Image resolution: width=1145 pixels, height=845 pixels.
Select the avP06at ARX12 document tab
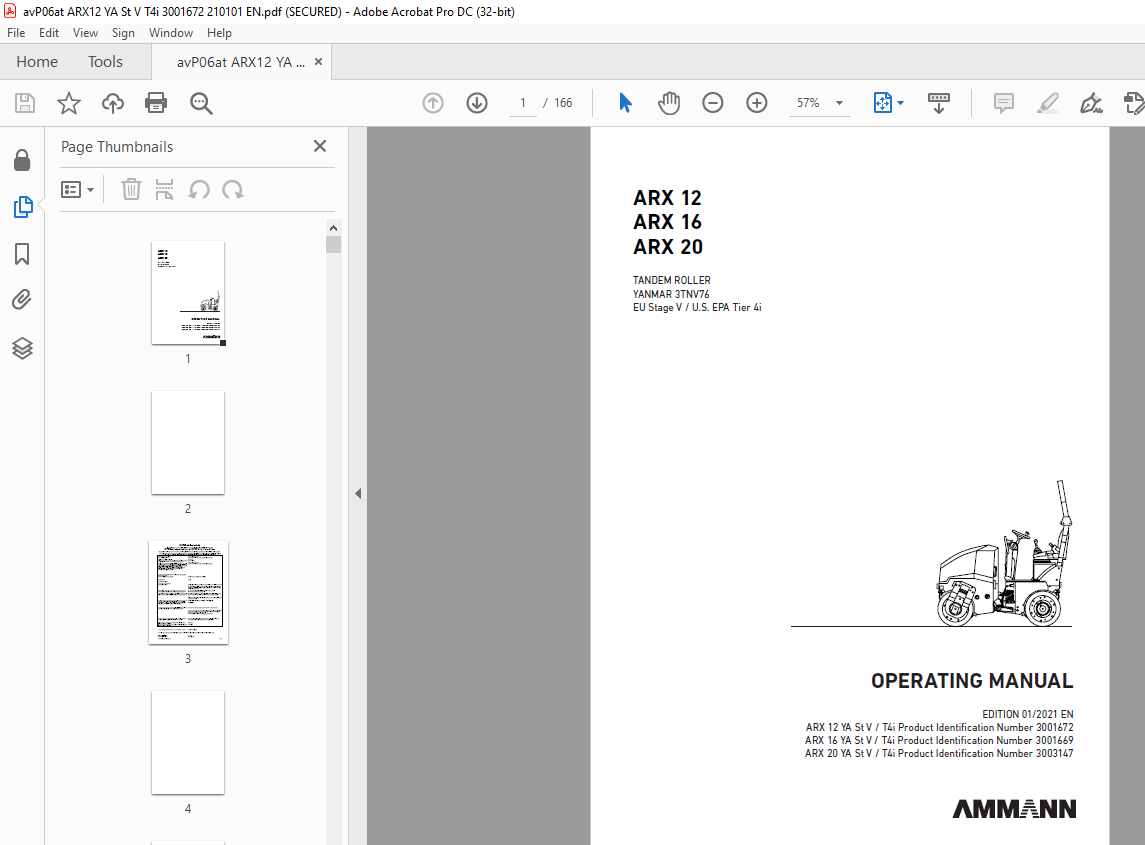(x=241, y=62)
